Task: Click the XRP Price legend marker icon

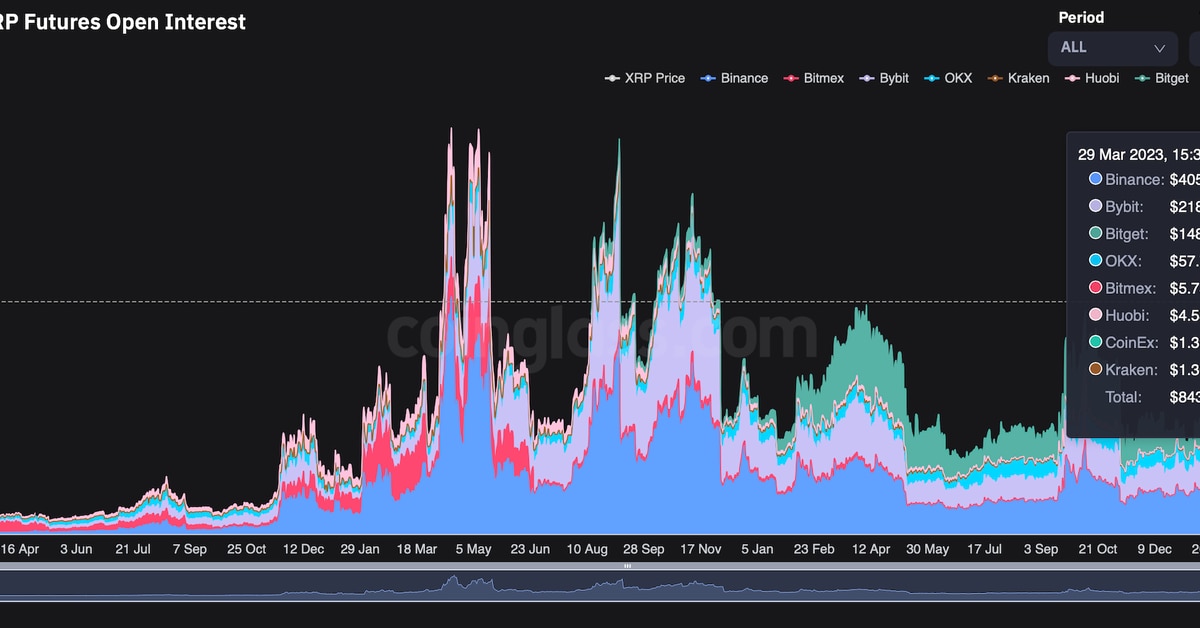Action: [x=612, y=78]
